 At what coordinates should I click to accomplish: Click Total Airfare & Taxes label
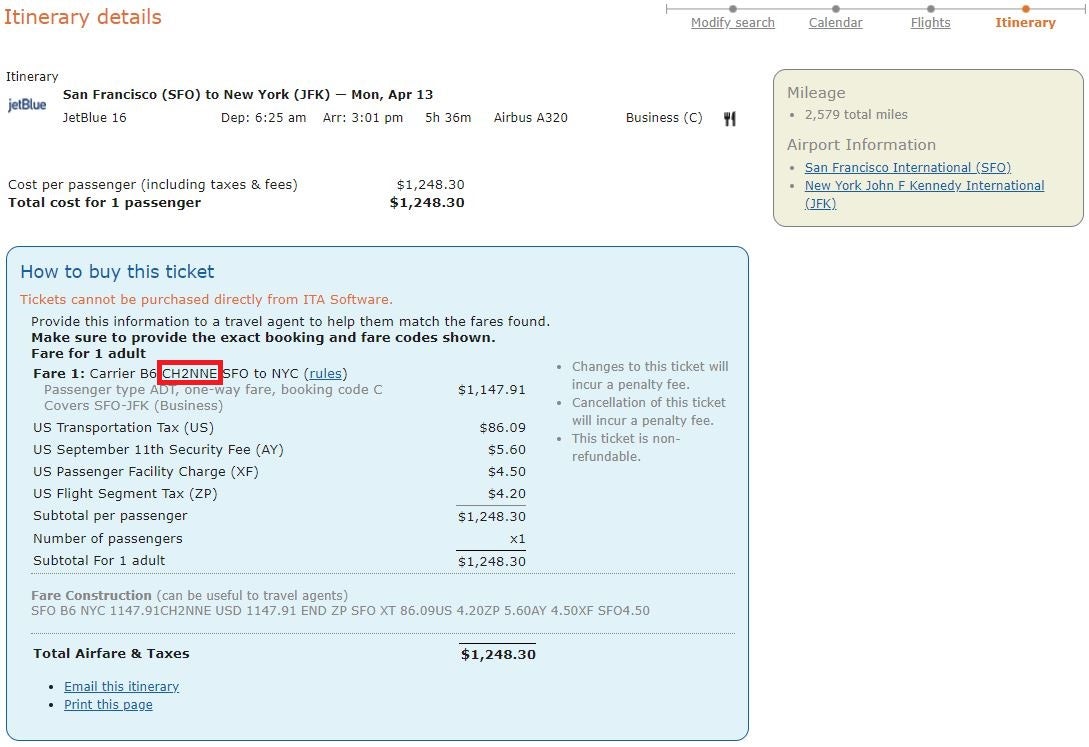pyautogui.click(x=111, y=653)
